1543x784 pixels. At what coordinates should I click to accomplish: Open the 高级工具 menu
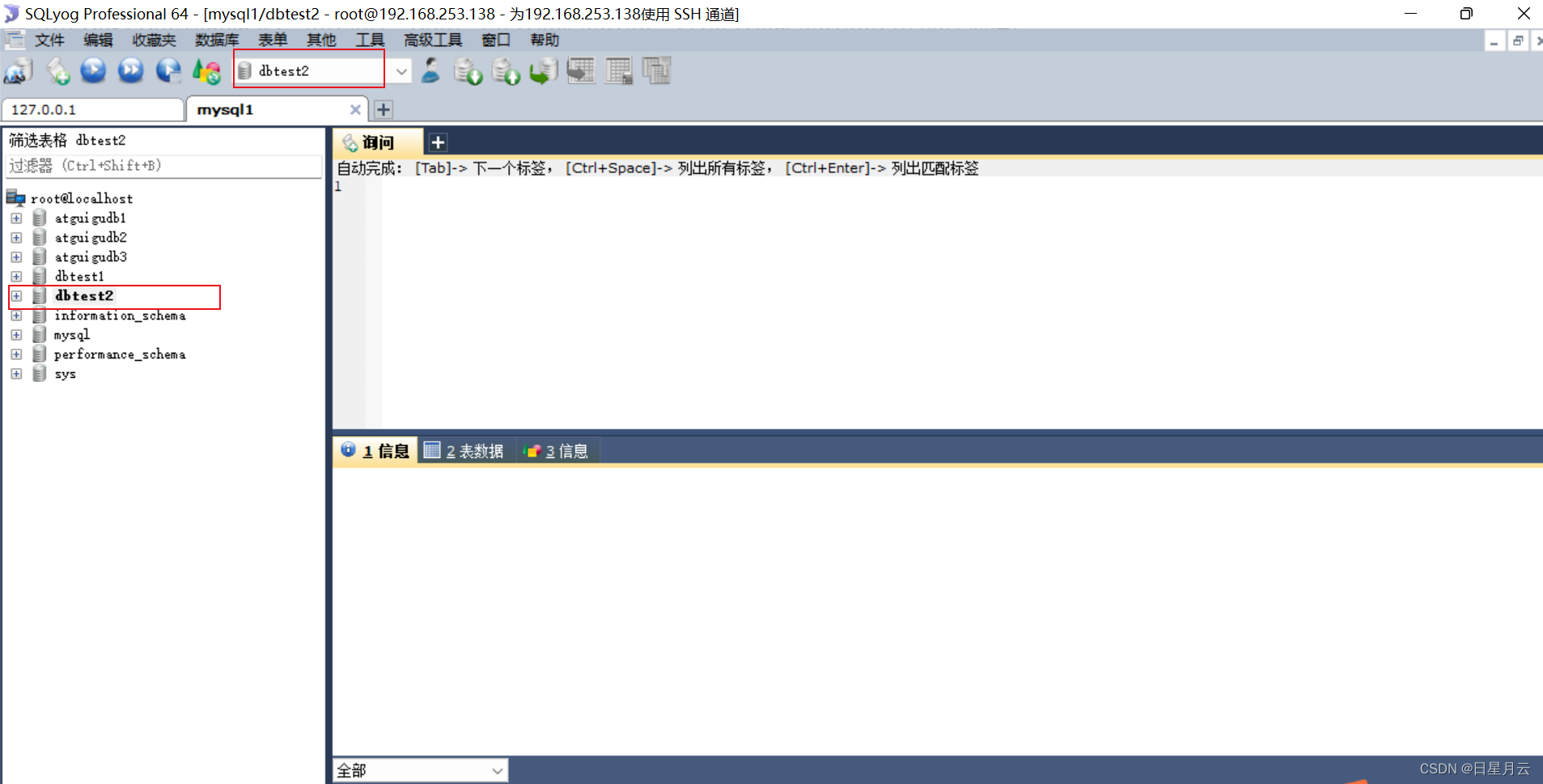coord(433,40)
